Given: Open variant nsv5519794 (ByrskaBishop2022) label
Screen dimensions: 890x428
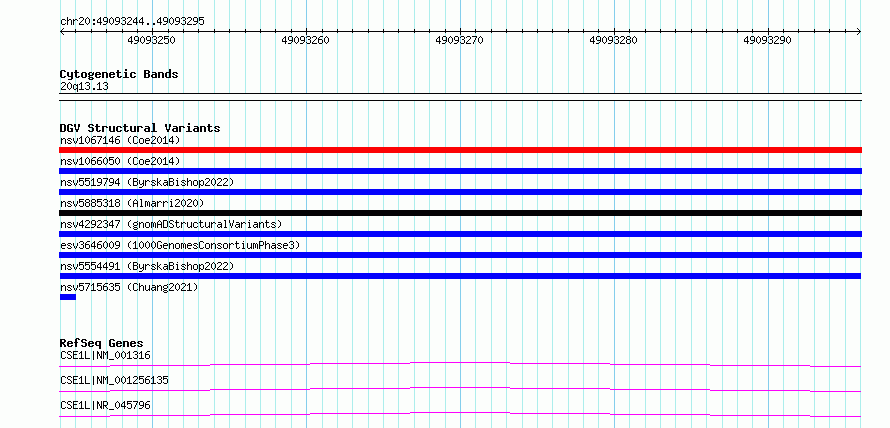Looking at the screenshot, I should click(x=146, y=182).
